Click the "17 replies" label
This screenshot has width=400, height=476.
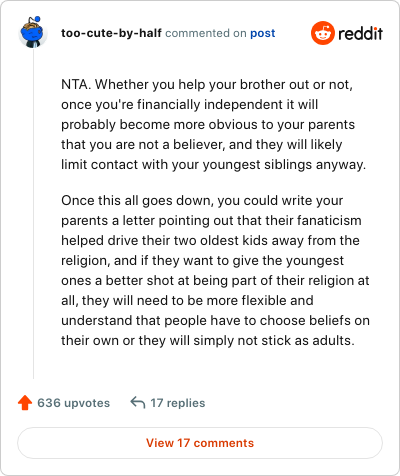click(x=178, y=403)
